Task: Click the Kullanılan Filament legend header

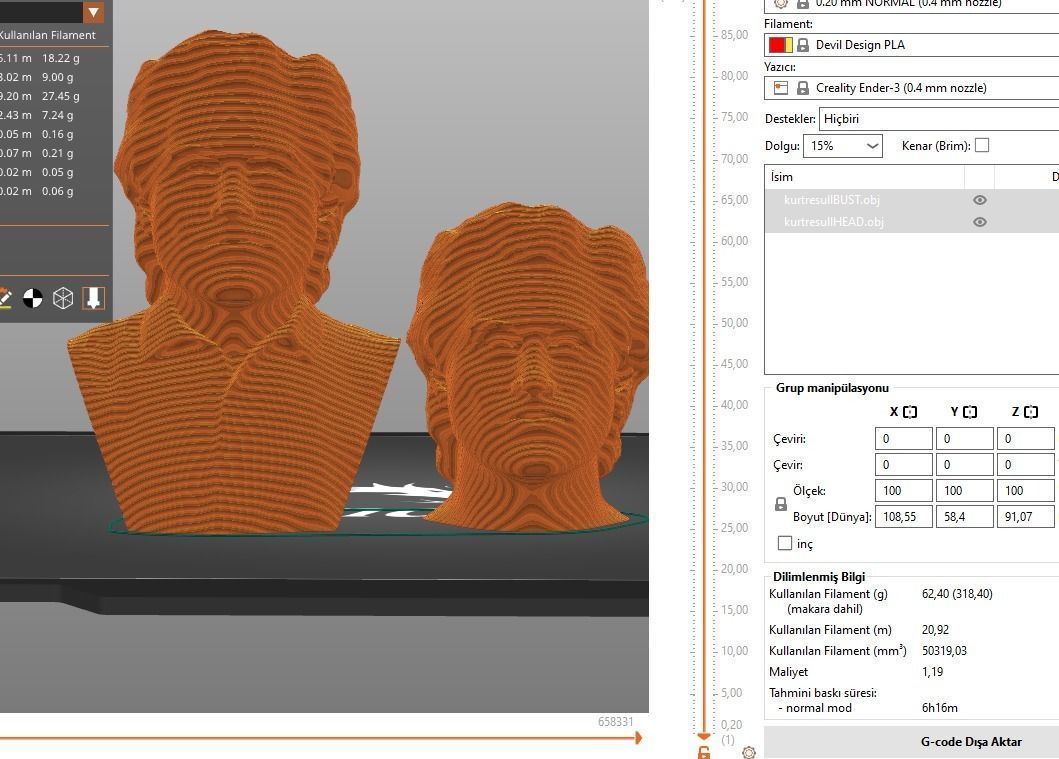Action: point(47,35)
